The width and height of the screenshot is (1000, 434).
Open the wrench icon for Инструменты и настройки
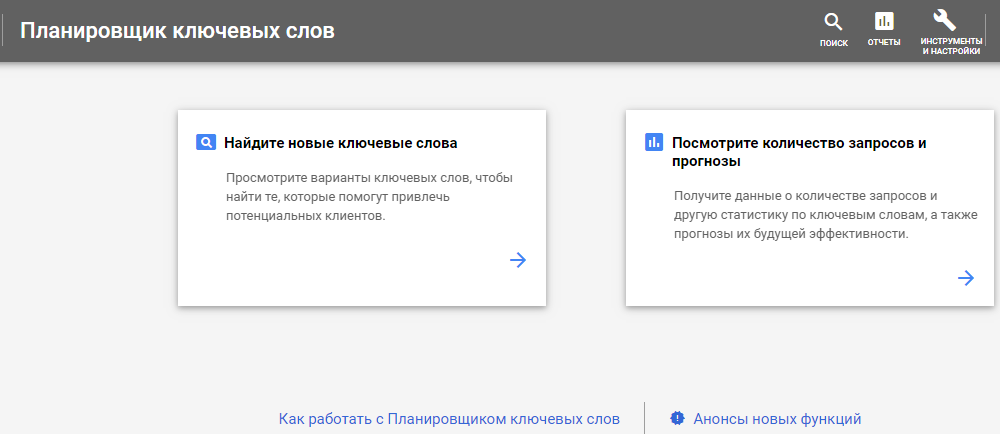[944, 20]
